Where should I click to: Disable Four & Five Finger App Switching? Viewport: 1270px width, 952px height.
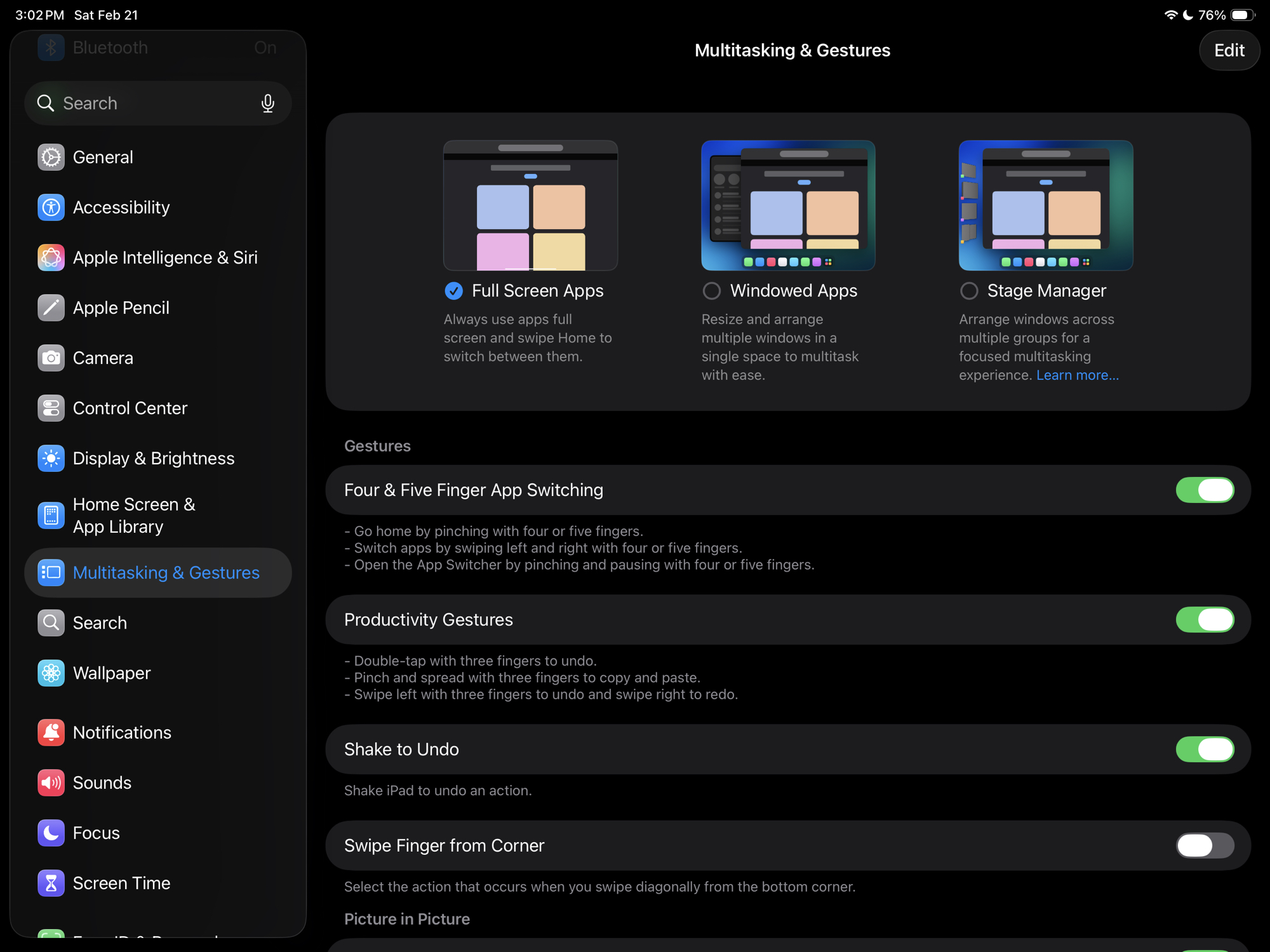point(1204,490)
